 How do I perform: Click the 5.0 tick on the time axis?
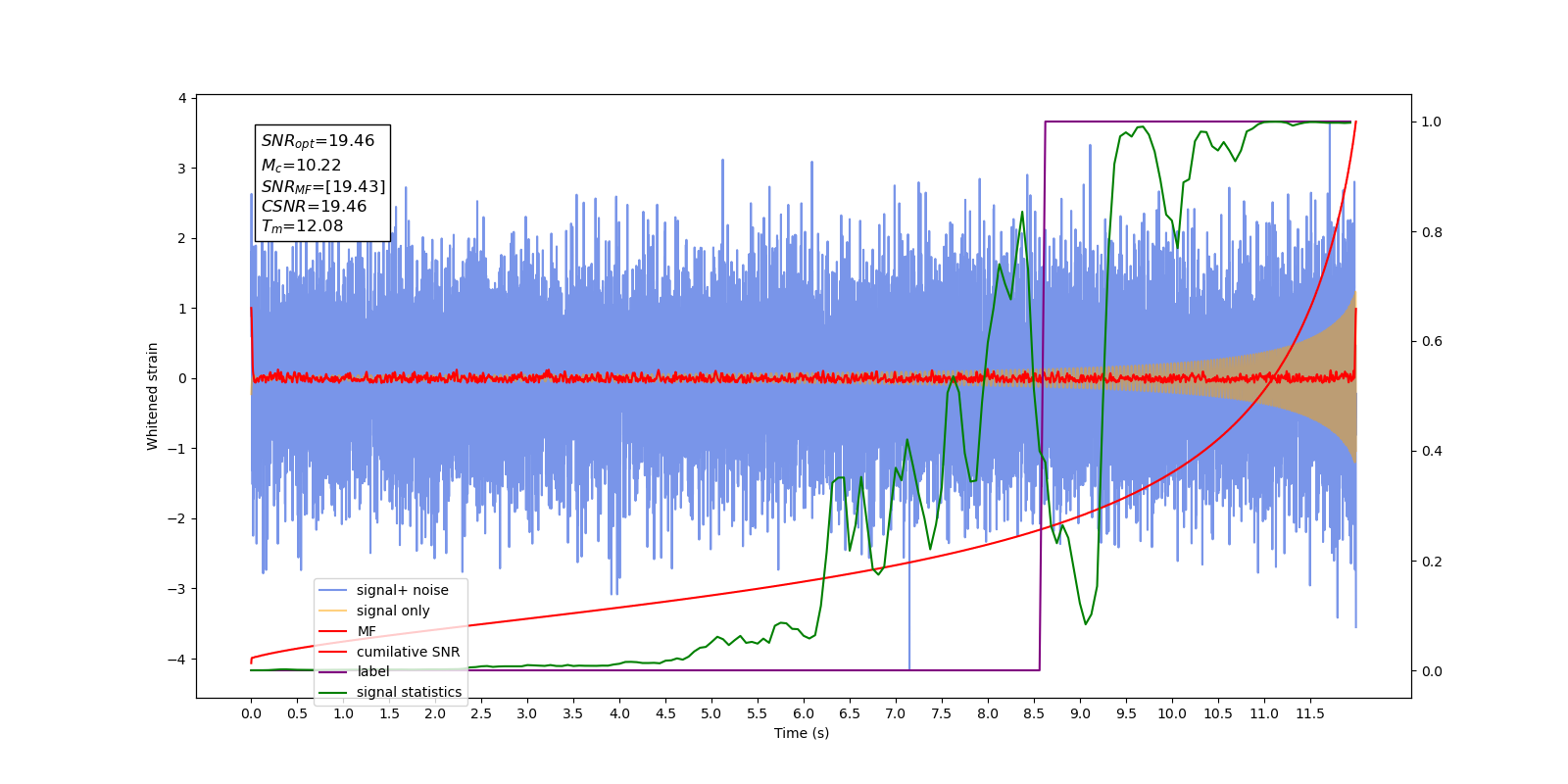coord(711,713)
